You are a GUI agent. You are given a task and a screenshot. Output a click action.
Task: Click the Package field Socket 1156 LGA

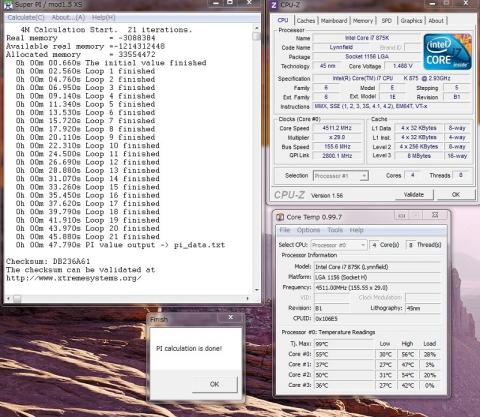(367, 57)
